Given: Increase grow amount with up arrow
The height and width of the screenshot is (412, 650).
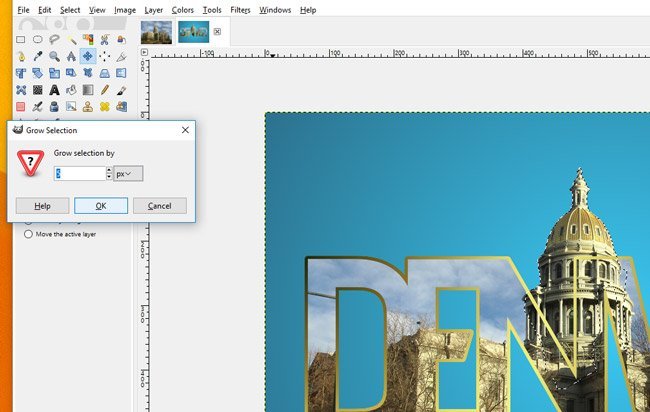Looking at the screenshot, I should coord(109,170).
